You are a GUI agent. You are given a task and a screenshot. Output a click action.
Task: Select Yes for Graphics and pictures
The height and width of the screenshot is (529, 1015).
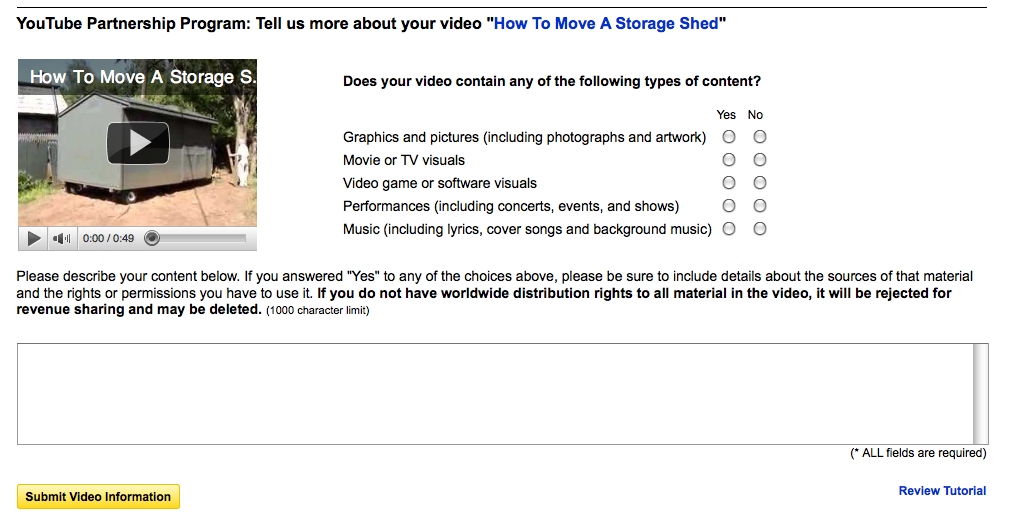click(729, 137)
